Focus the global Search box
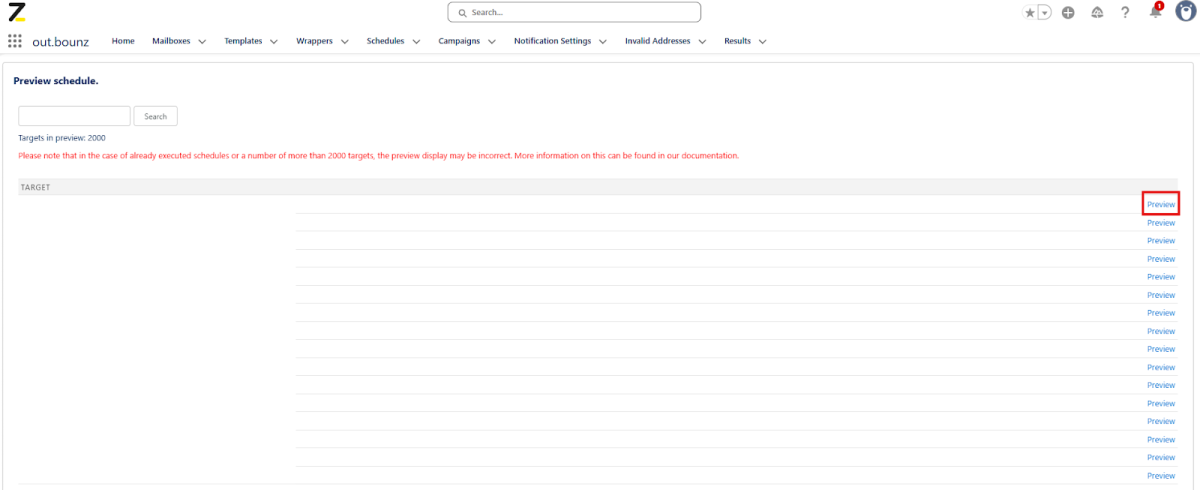This screenshot has height=490, width=1200. [574, 12]
